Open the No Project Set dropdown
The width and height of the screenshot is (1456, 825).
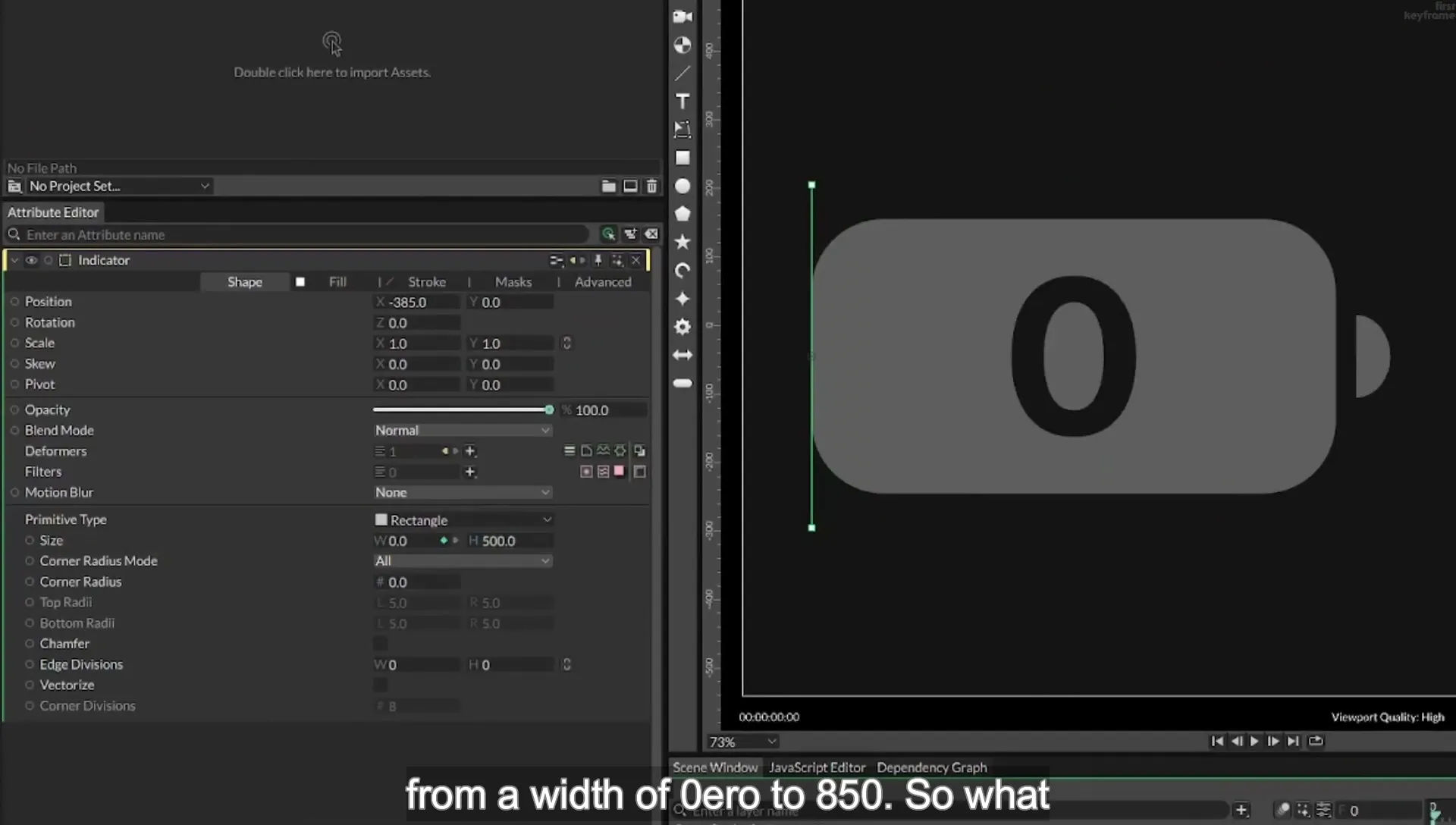[x=118, y=186]
